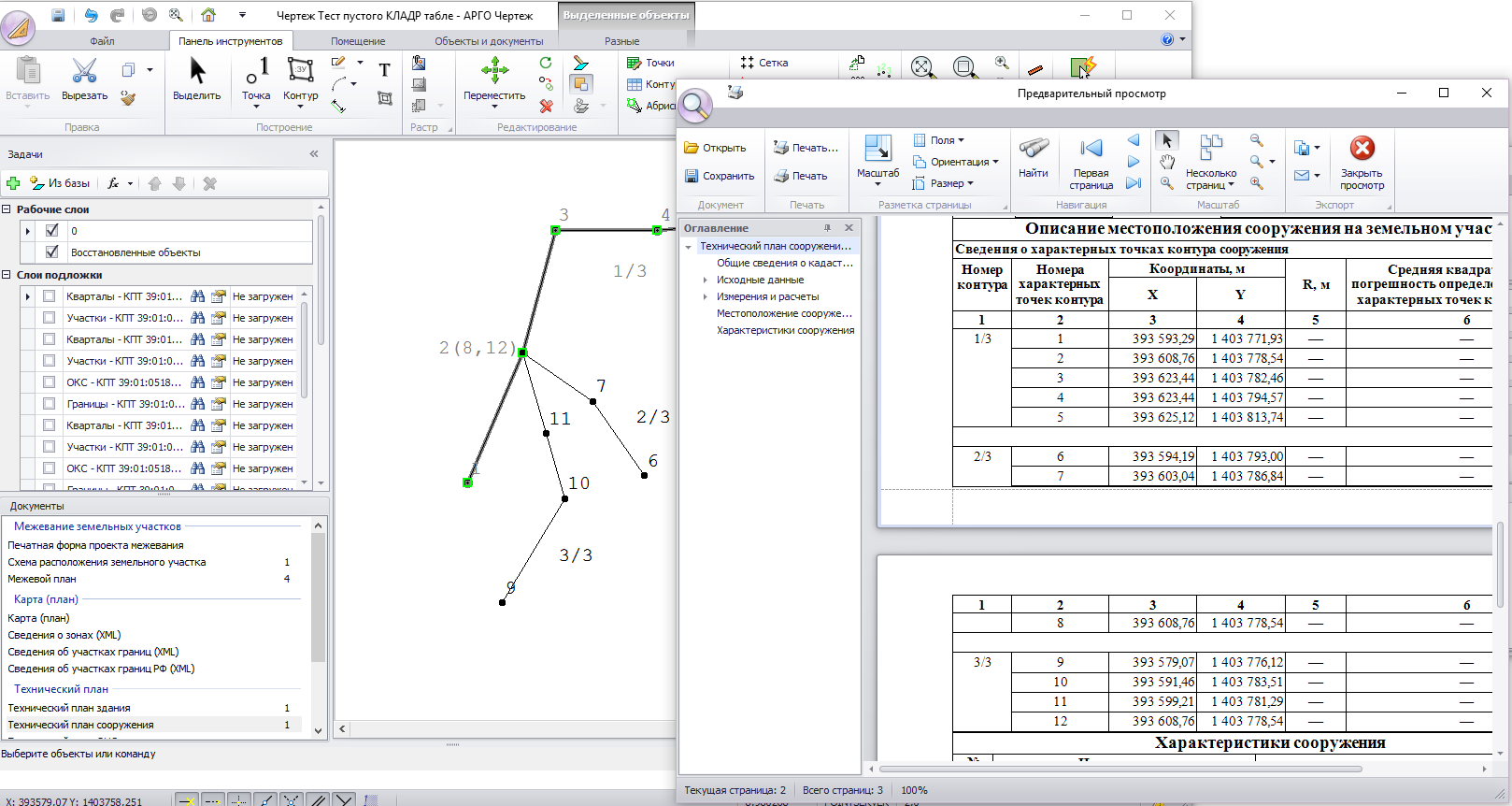This screenshot has width=1512, height=806.
Task: Click the zoom in magnifier in preview Масштаб
Action: click(x=1257, y=183)
